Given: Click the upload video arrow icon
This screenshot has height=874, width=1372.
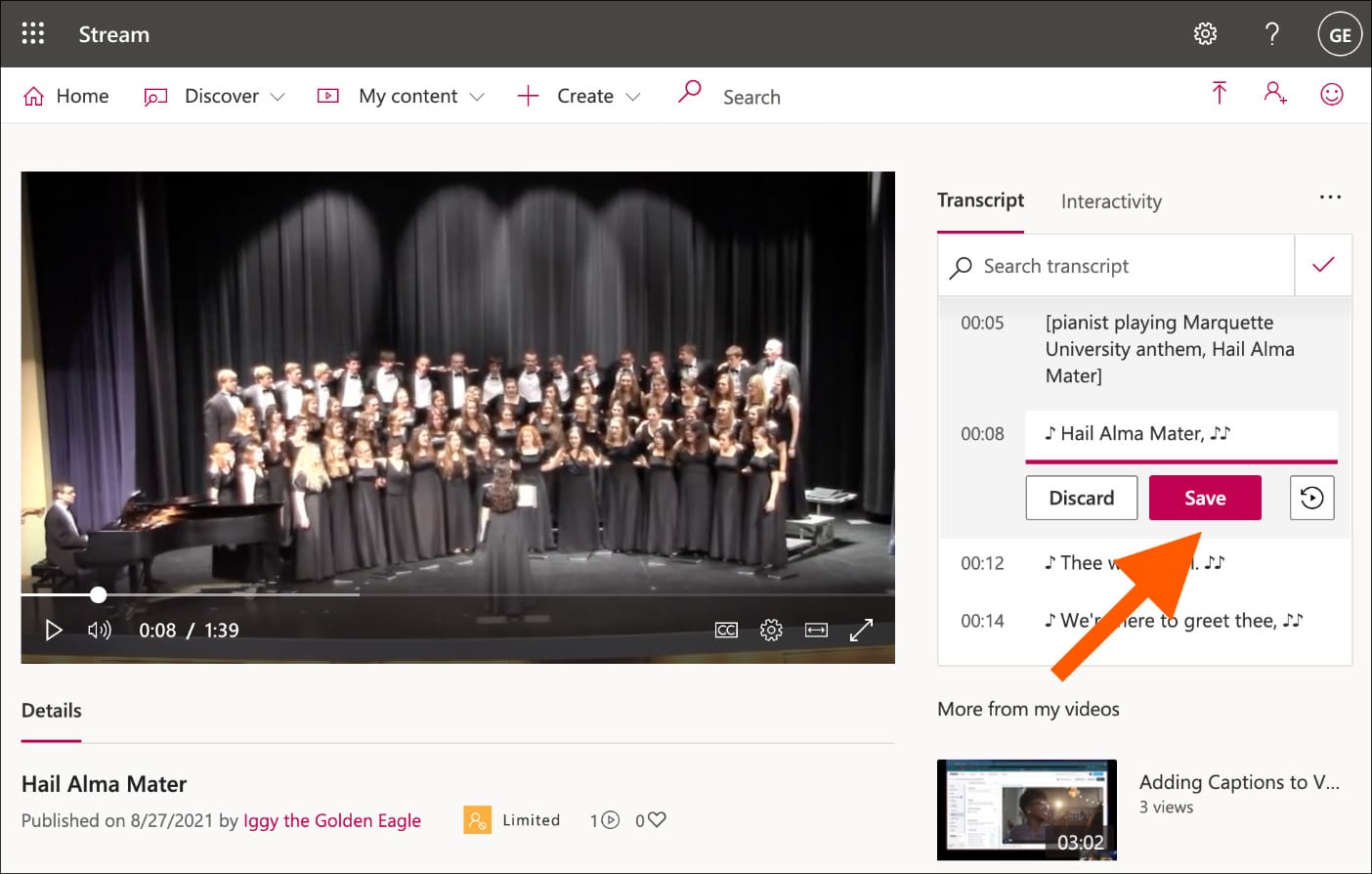Looking at the screenshot, I should (1219, 94).
